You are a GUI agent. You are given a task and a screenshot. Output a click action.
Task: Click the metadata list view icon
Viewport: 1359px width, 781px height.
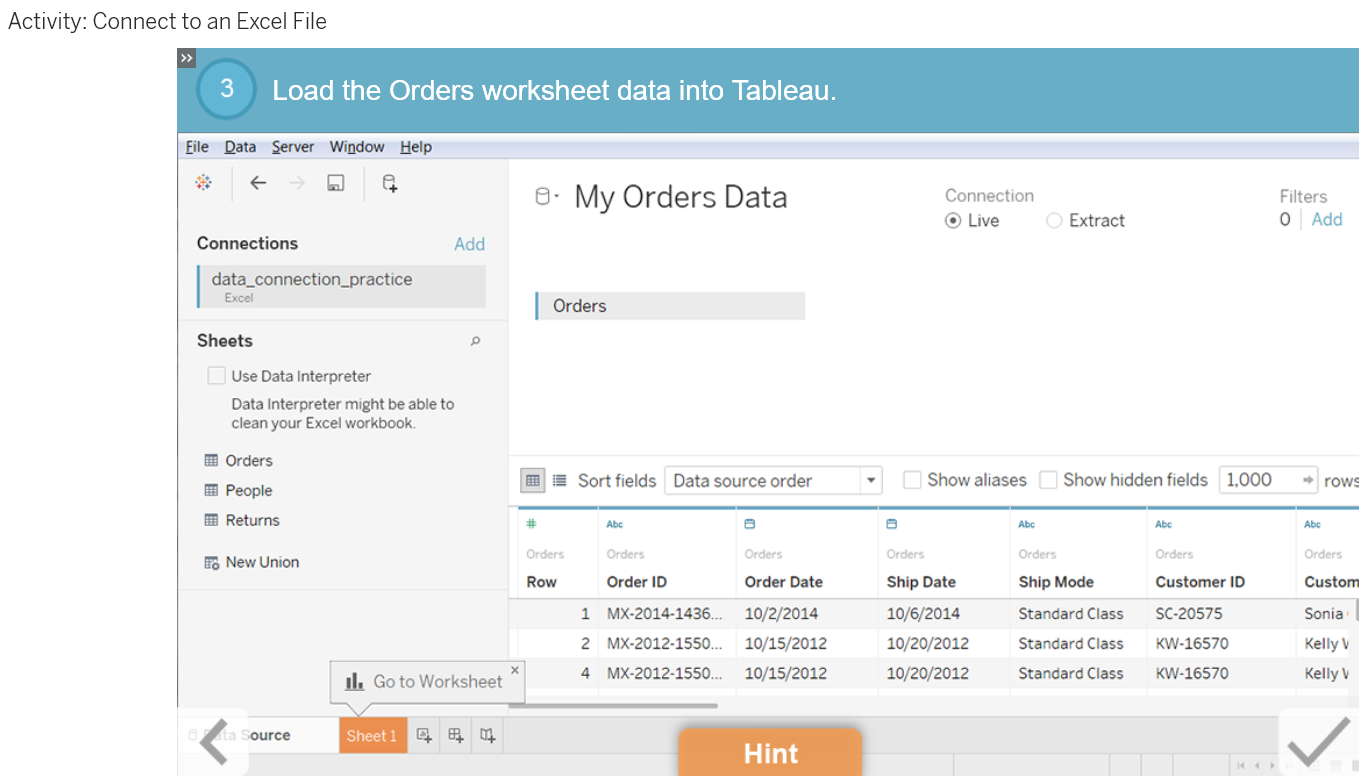tap(560, 480)
